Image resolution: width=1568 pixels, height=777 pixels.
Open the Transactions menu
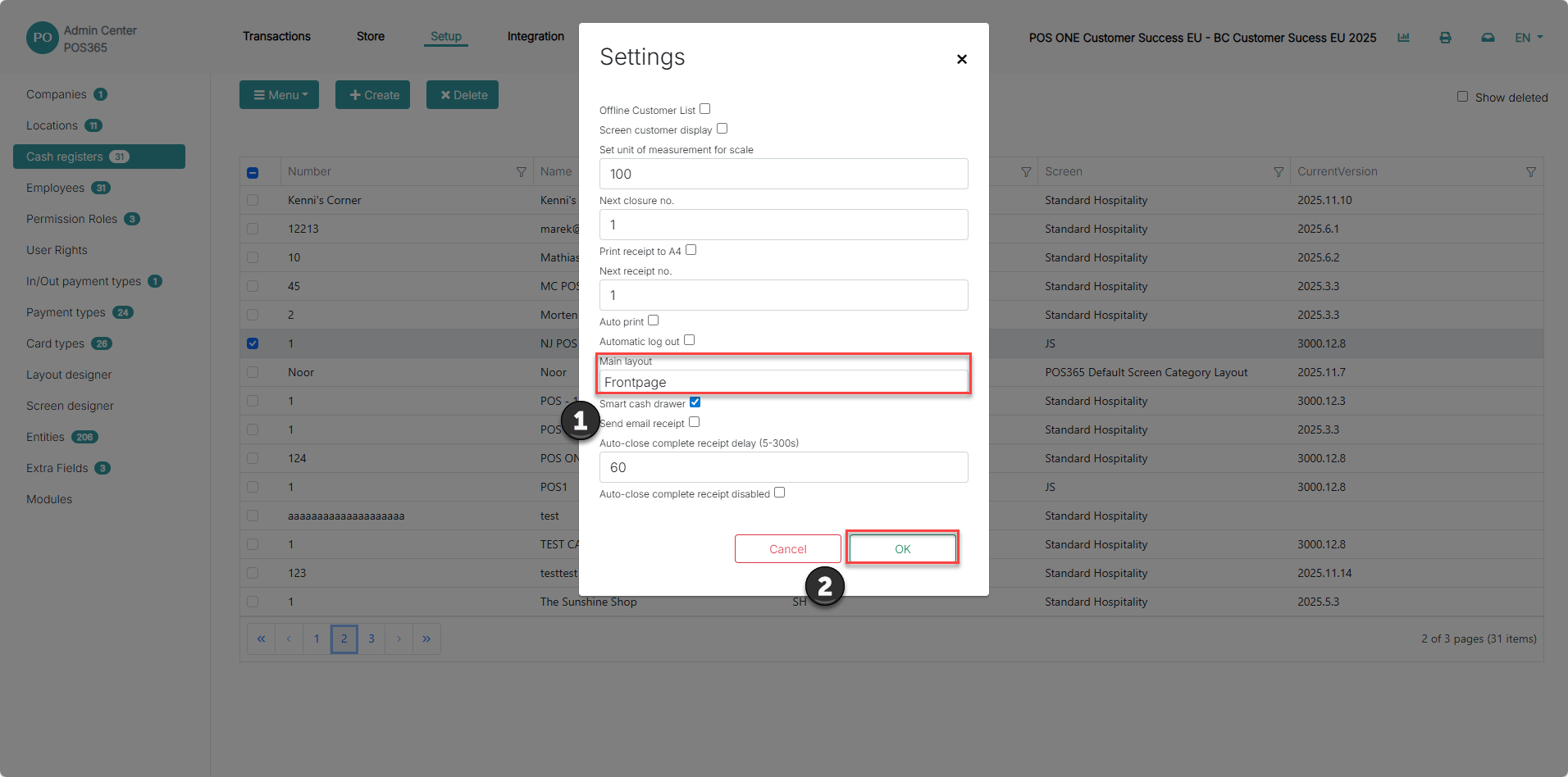[x=276, y=36]
